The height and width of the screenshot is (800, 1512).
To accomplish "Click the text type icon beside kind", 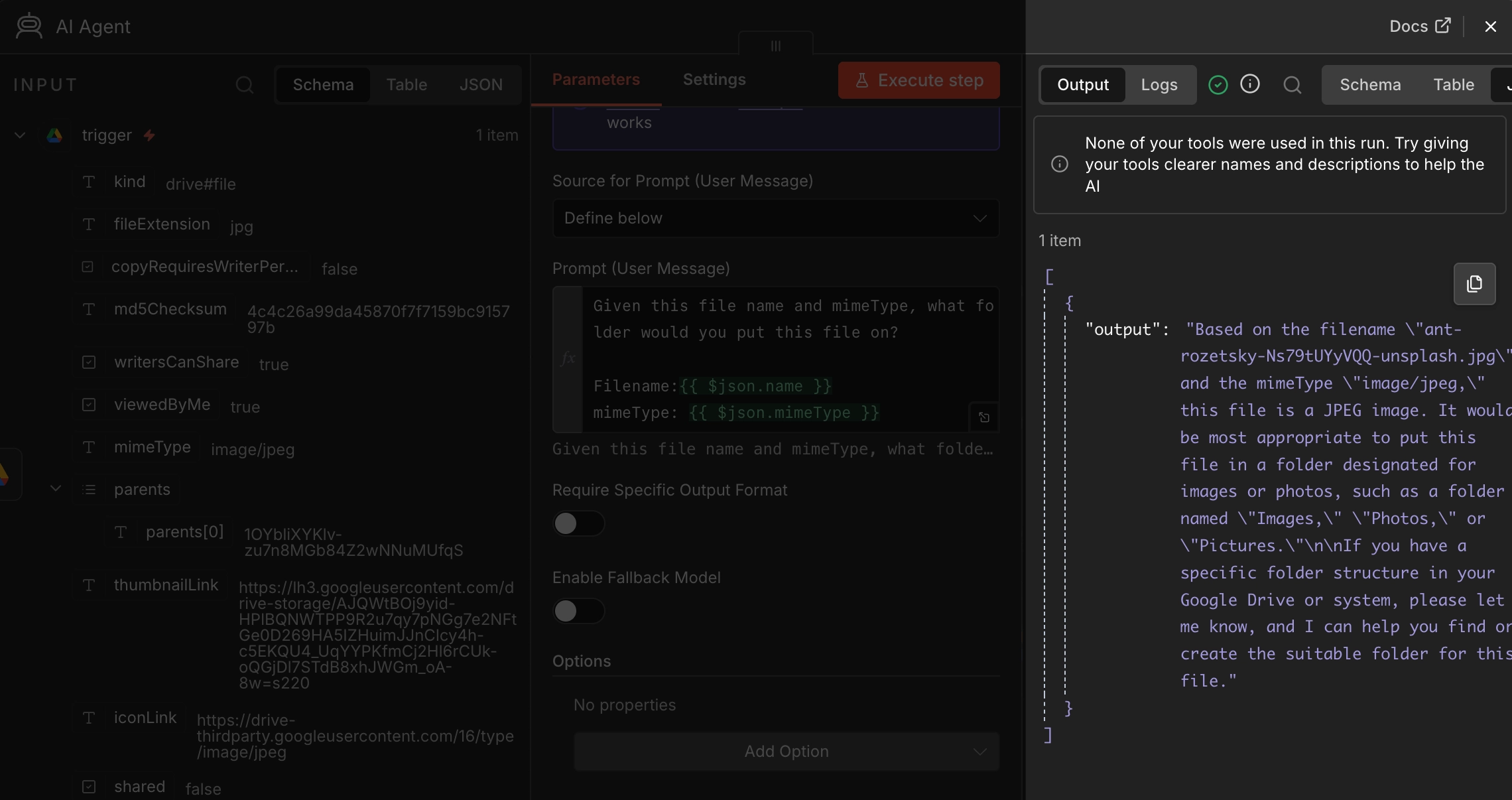I will [89, 182].
